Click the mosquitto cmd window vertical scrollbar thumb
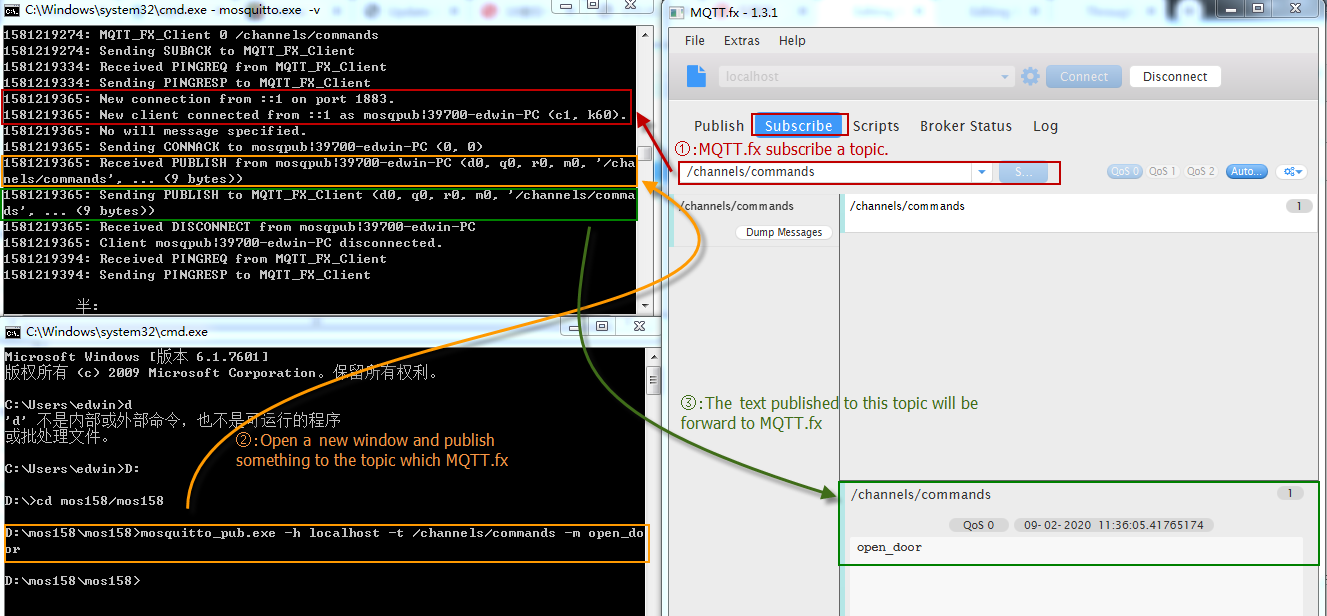1327x616 pixels. pyautogui.click(x=646, y=154)
